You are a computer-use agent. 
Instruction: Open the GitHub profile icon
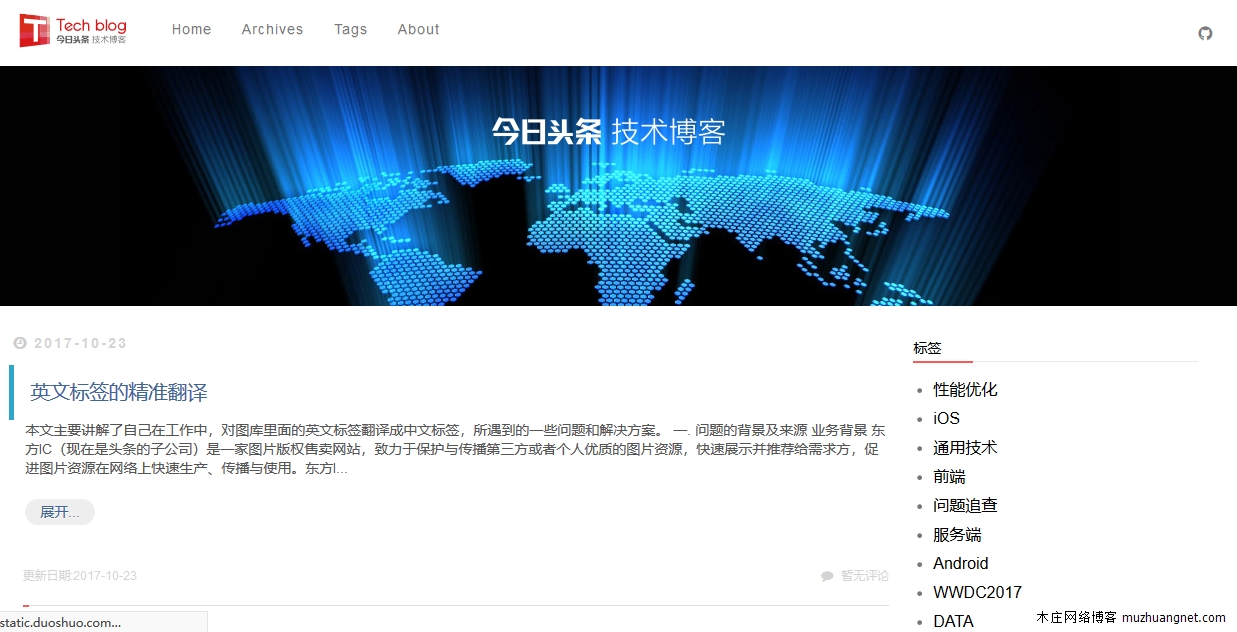(1205, 33)
